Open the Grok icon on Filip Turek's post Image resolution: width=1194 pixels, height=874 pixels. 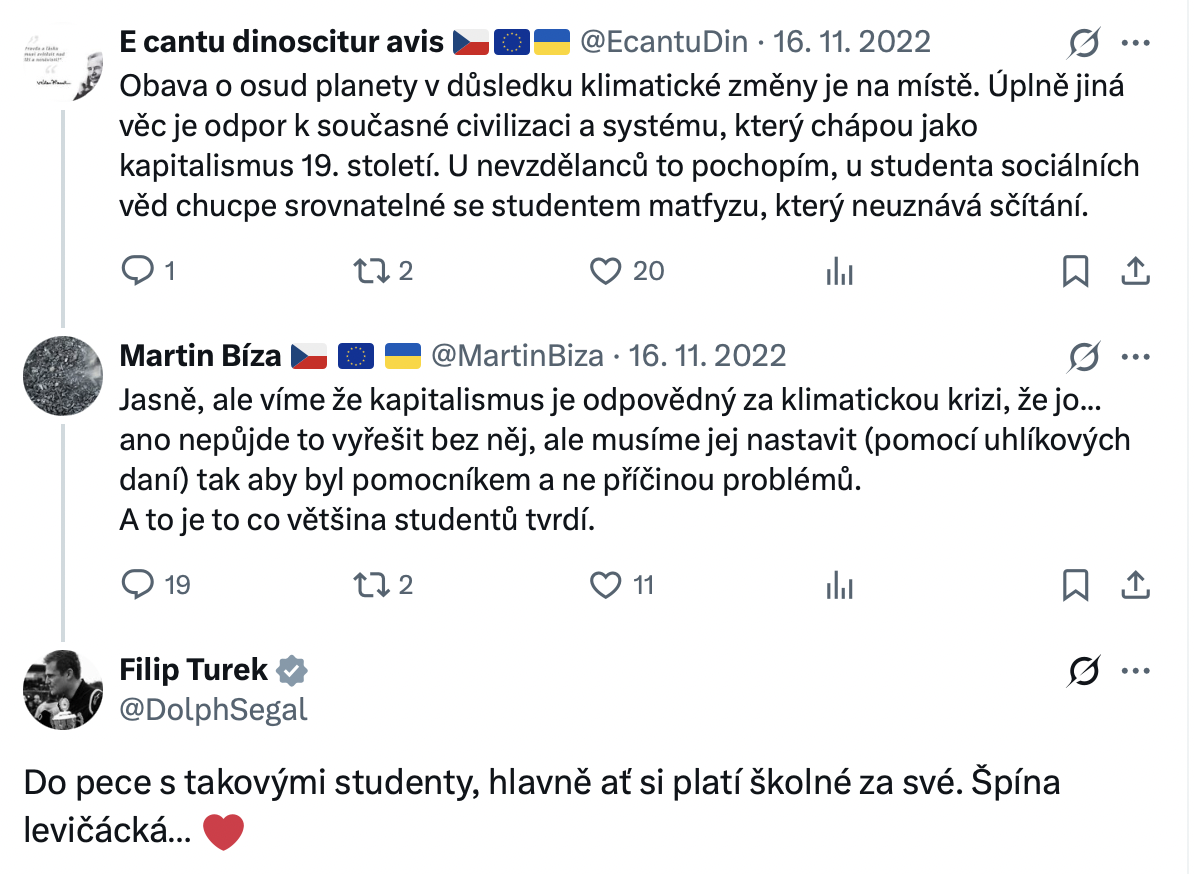(x=1082, y=673)
